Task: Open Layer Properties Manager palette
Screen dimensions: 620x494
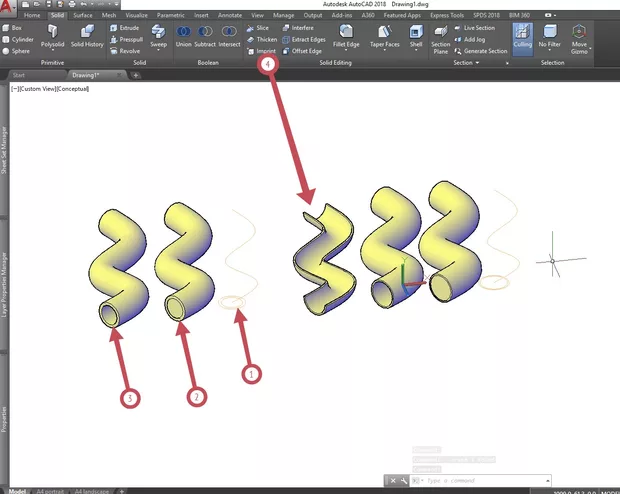Action: coord(4,285)
